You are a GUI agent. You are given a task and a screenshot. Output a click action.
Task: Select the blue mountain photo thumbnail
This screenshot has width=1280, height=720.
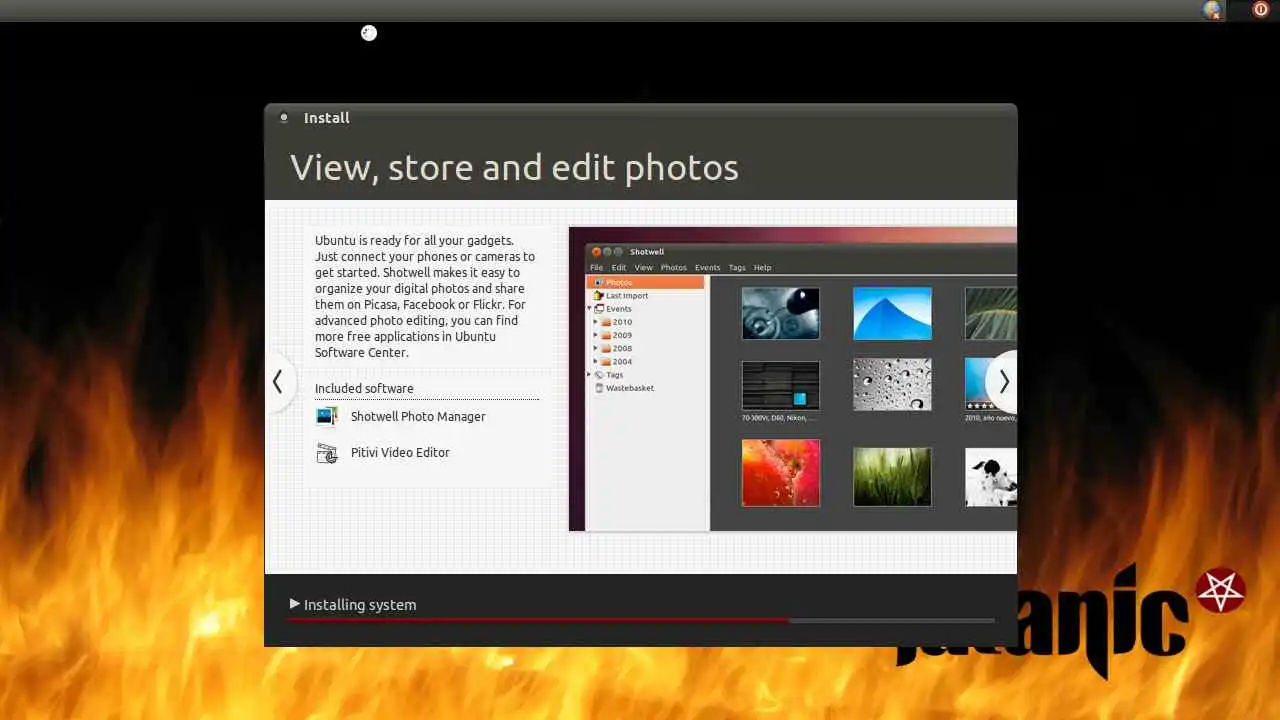coord(892,313)
